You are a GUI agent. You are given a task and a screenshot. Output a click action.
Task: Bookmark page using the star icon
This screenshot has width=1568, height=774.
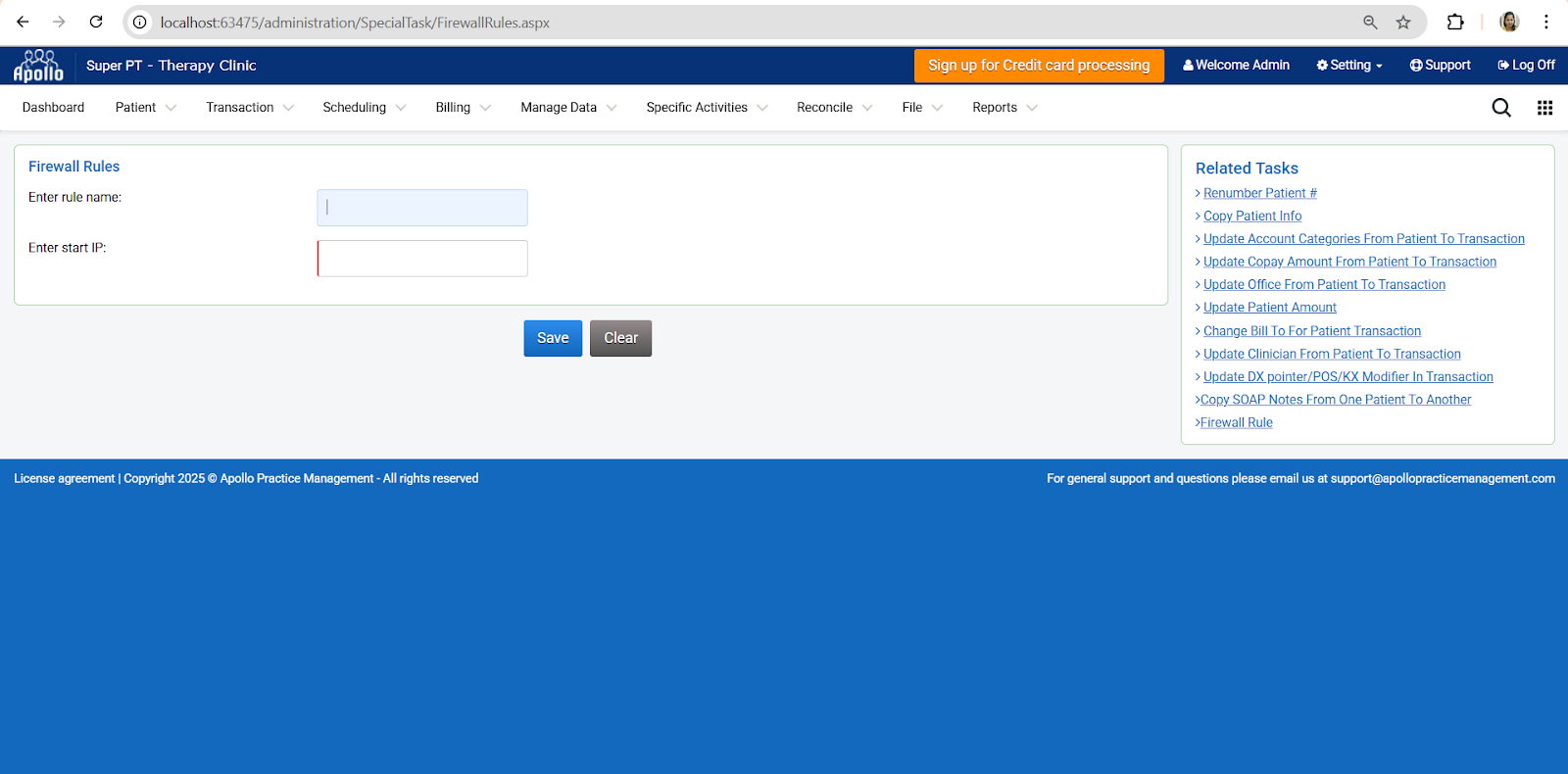[x=1403, y=23]
